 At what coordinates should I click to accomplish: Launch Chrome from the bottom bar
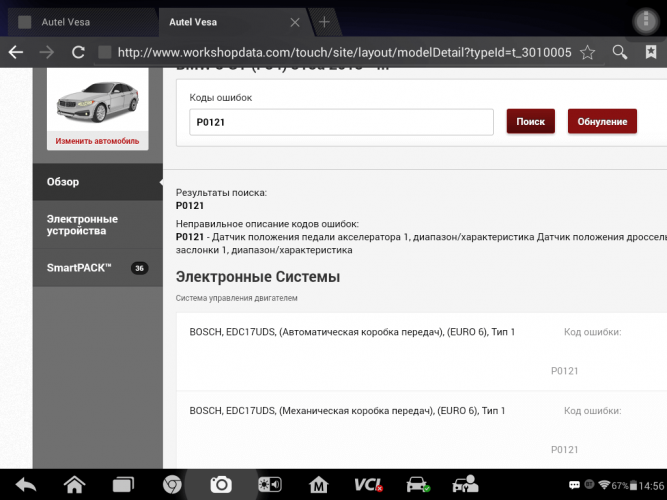[x=172, y=484]
